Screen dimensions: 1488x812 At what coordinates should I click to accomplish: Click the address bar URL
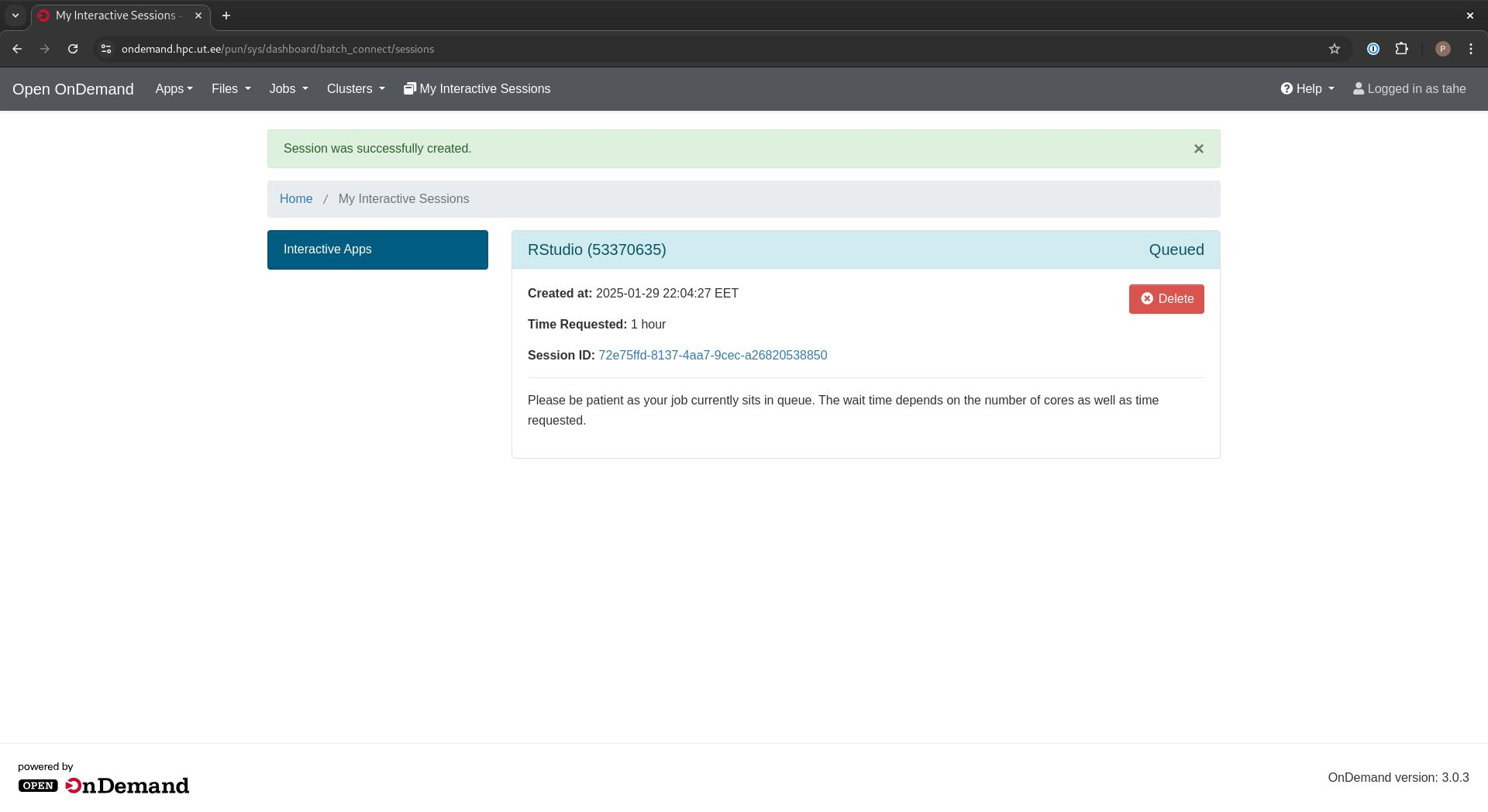point(277,49)
